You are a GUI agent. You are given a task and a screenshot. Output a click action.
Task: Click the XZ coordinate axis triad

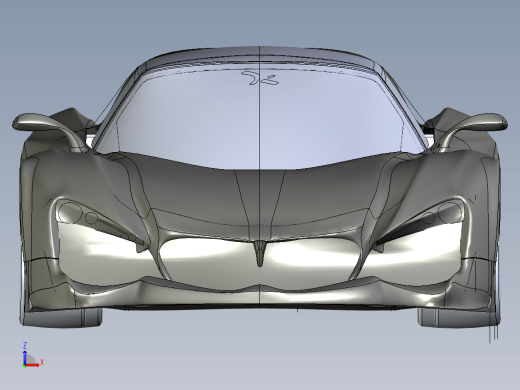pos(32,355)
